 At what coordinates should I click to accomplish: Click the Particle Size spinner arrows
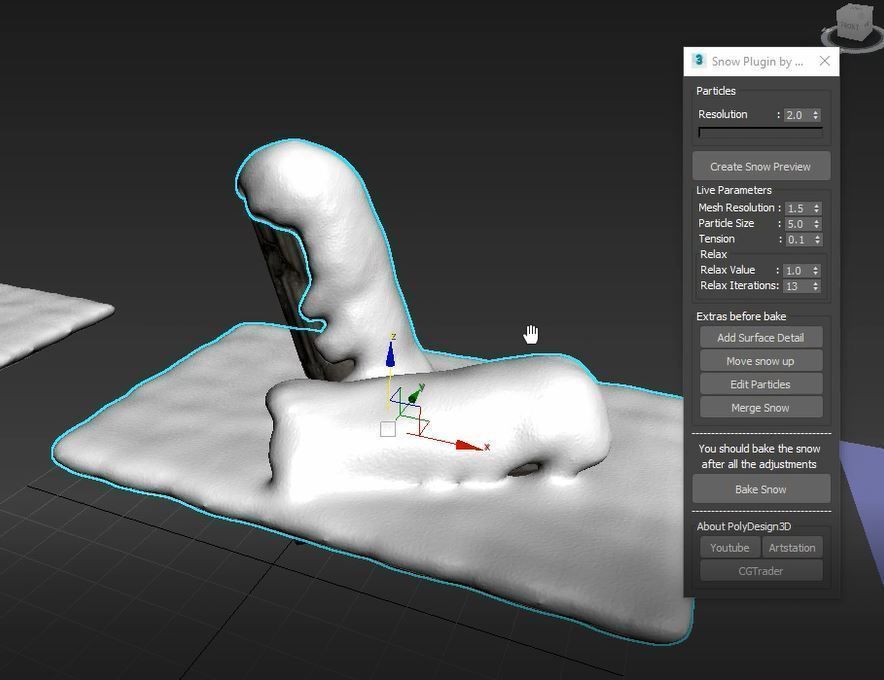816,224
